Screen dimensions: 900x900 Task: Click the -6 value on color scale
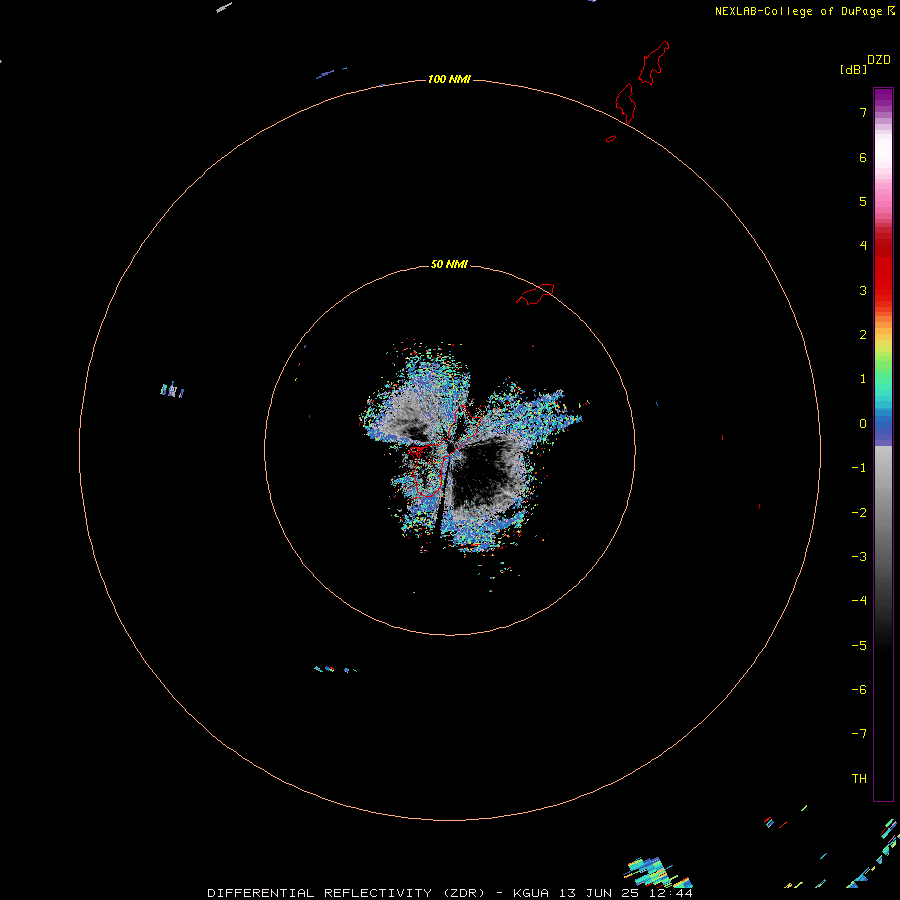(x=859, y=690)
